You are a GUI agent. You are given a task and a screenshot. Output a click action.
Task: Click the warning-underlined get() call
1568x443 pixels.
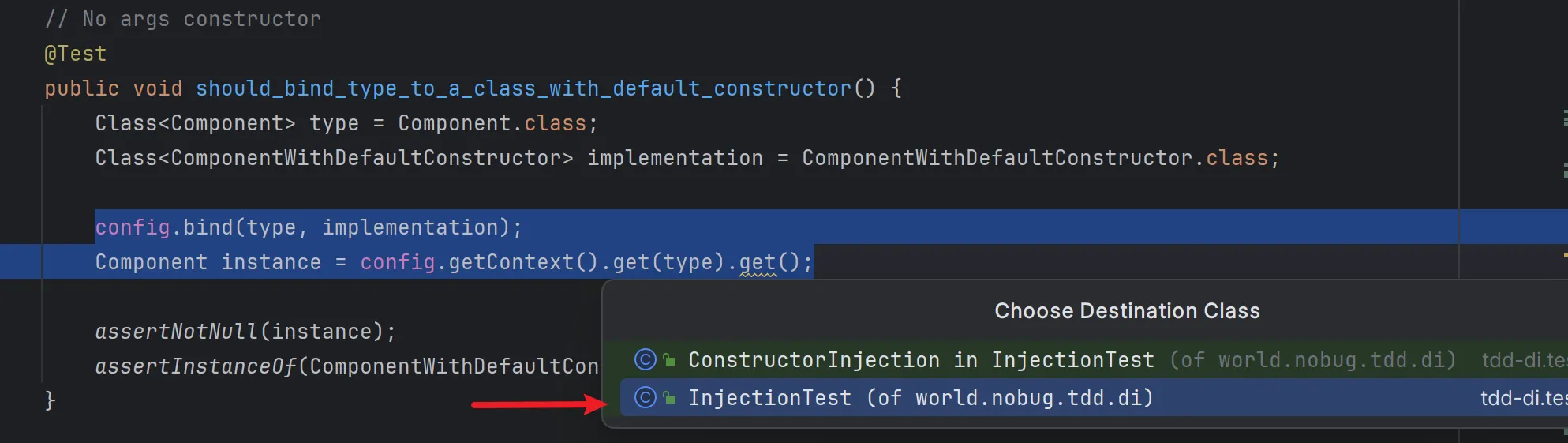758,262
